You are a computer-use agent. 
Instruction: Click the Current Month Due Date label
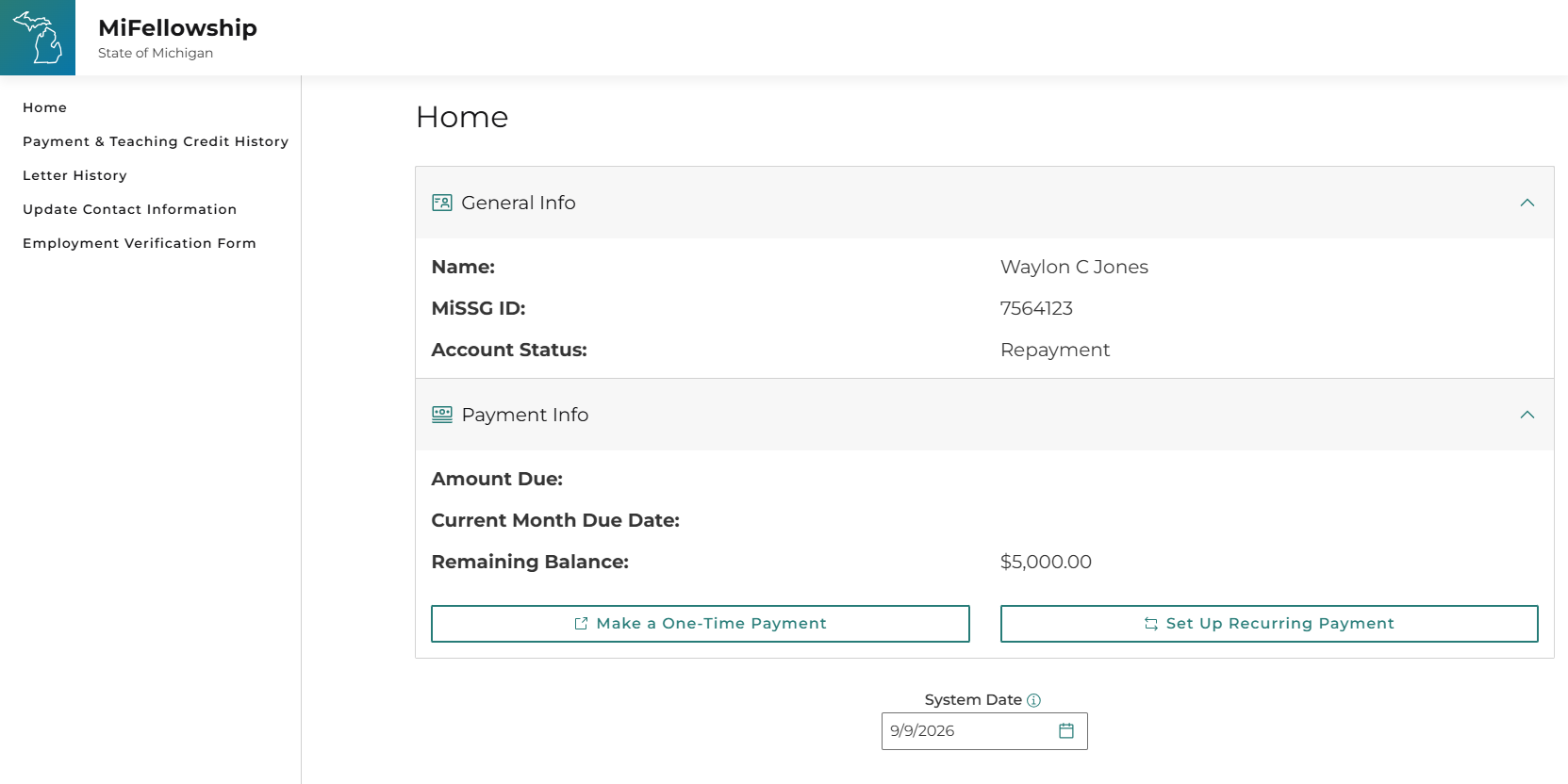555,520
